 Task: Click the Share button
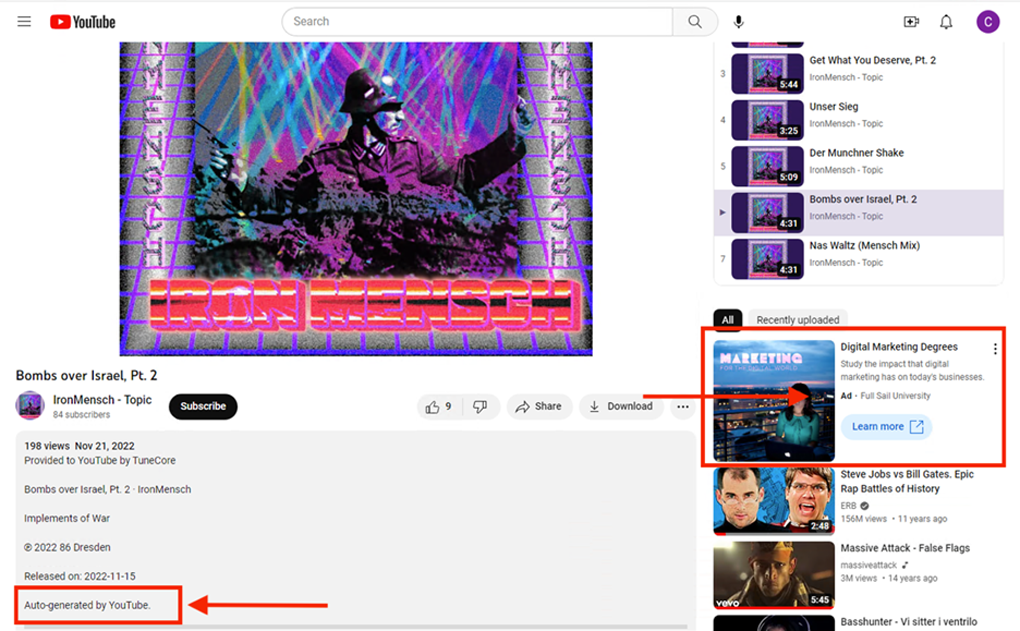click(538, 406)
